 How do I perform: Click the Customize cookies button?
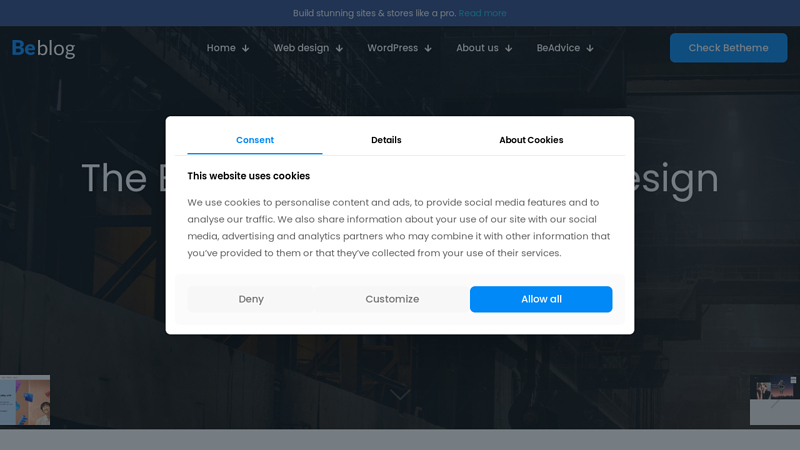(392, 299)
